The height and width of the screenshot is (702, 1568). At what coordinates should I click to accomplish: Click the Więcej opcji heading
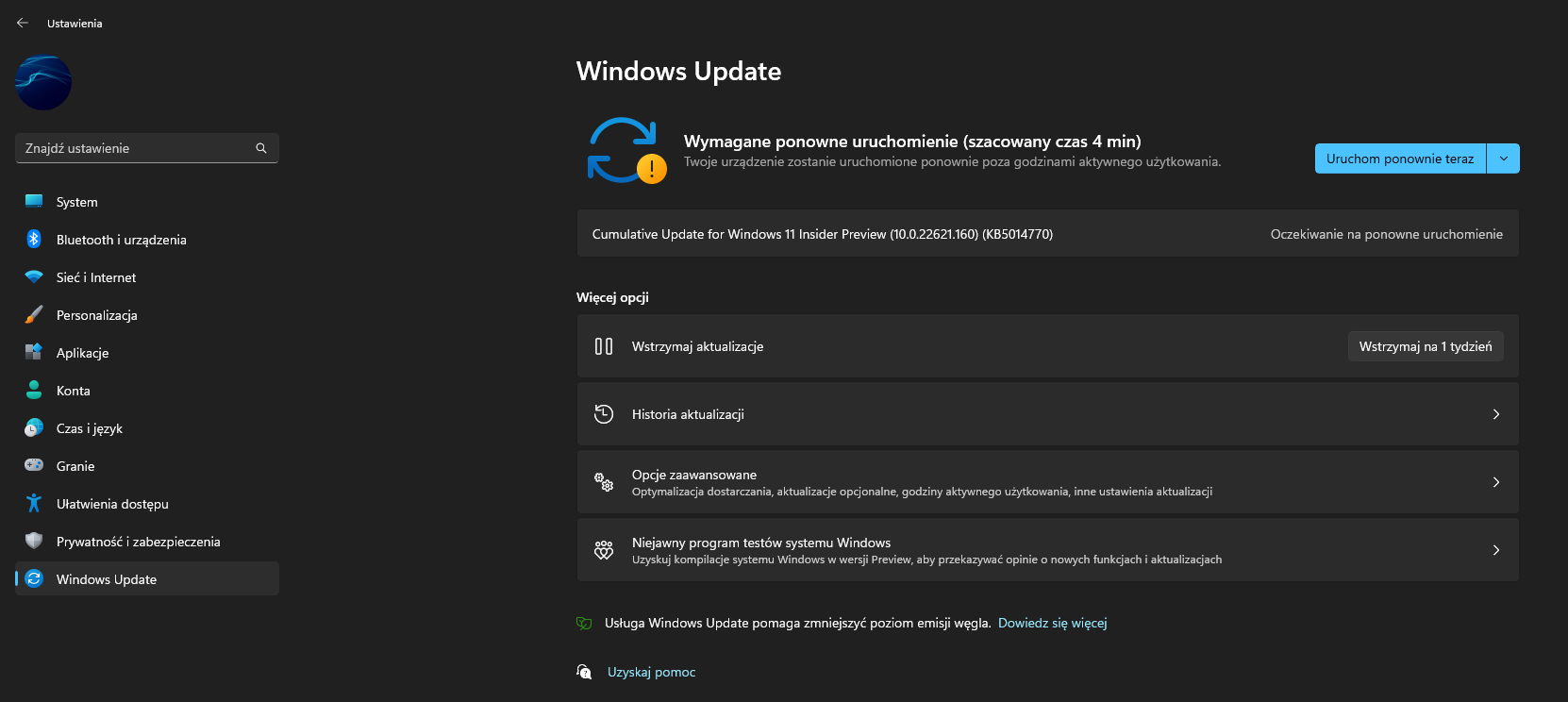(x=612, y=297)
